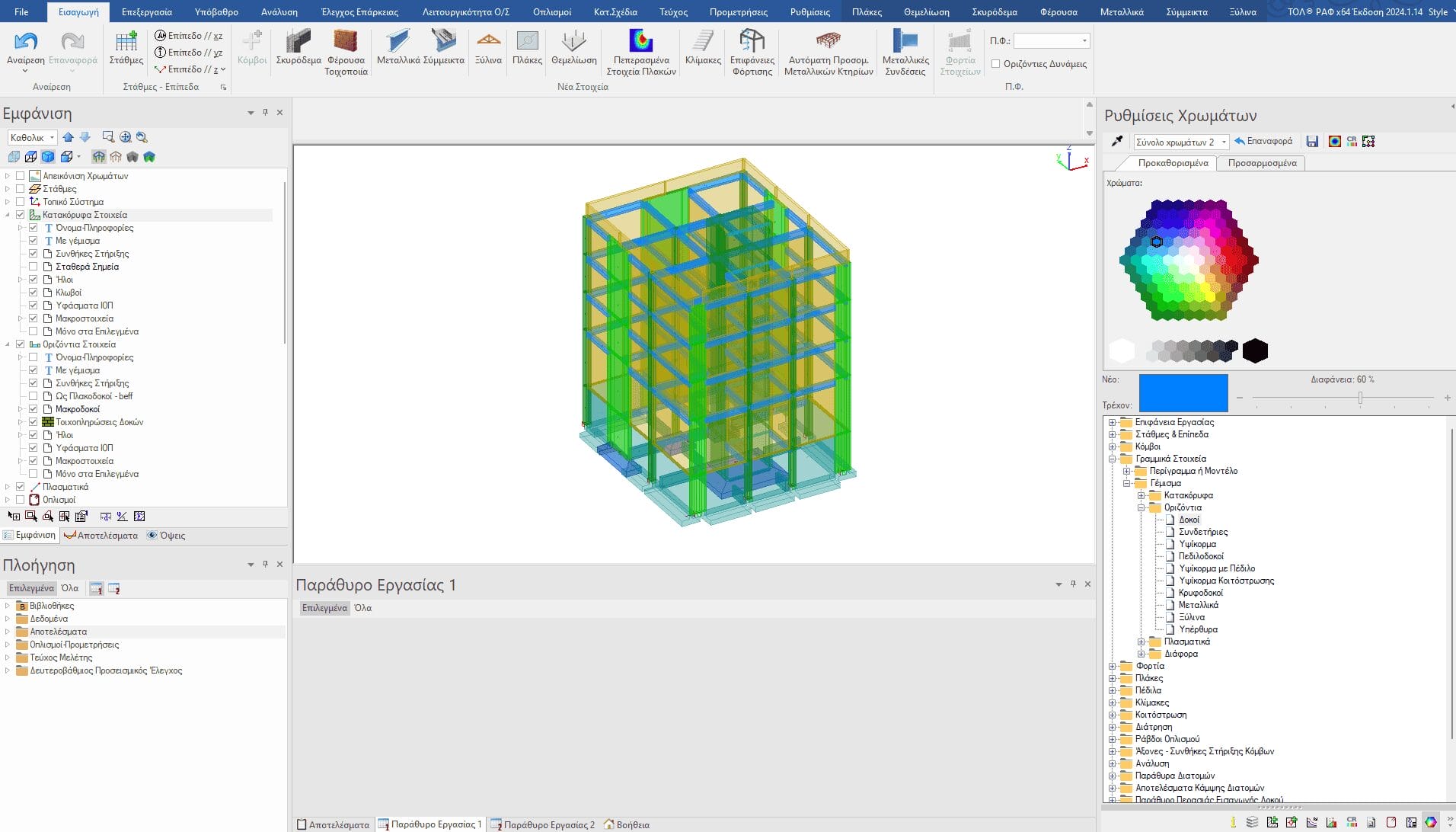1456x832 pixels.
Task: Expand the Φορτία folder in color tree
Action: click(1113, 666)
